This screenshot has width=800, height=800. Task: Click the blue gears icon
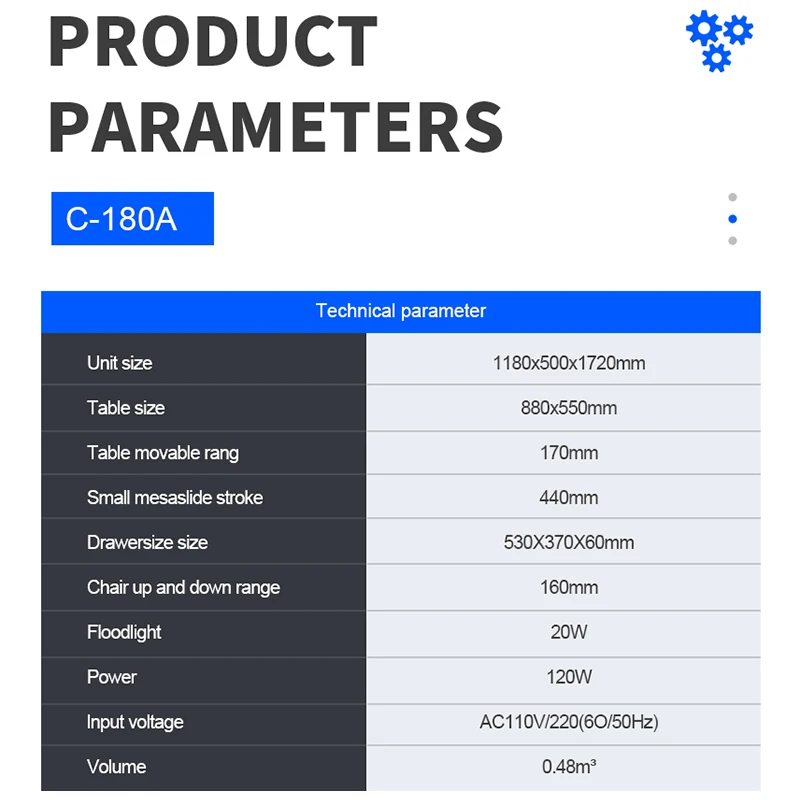pyautogui.click(x=719, y=40)
